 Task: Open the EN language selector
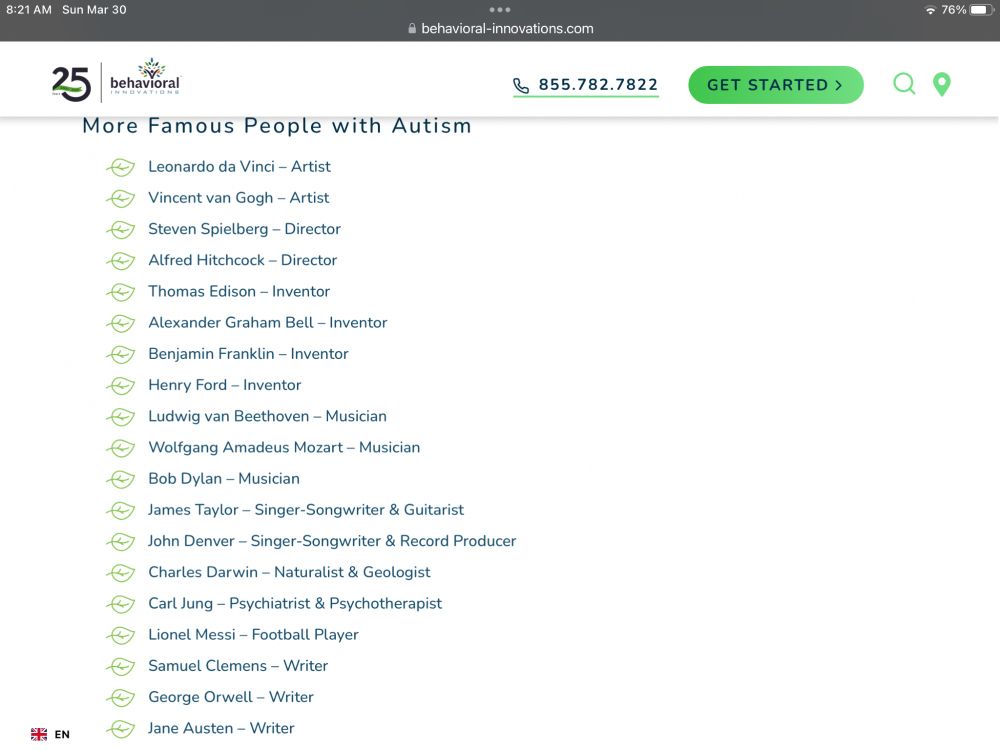point(62,734)
